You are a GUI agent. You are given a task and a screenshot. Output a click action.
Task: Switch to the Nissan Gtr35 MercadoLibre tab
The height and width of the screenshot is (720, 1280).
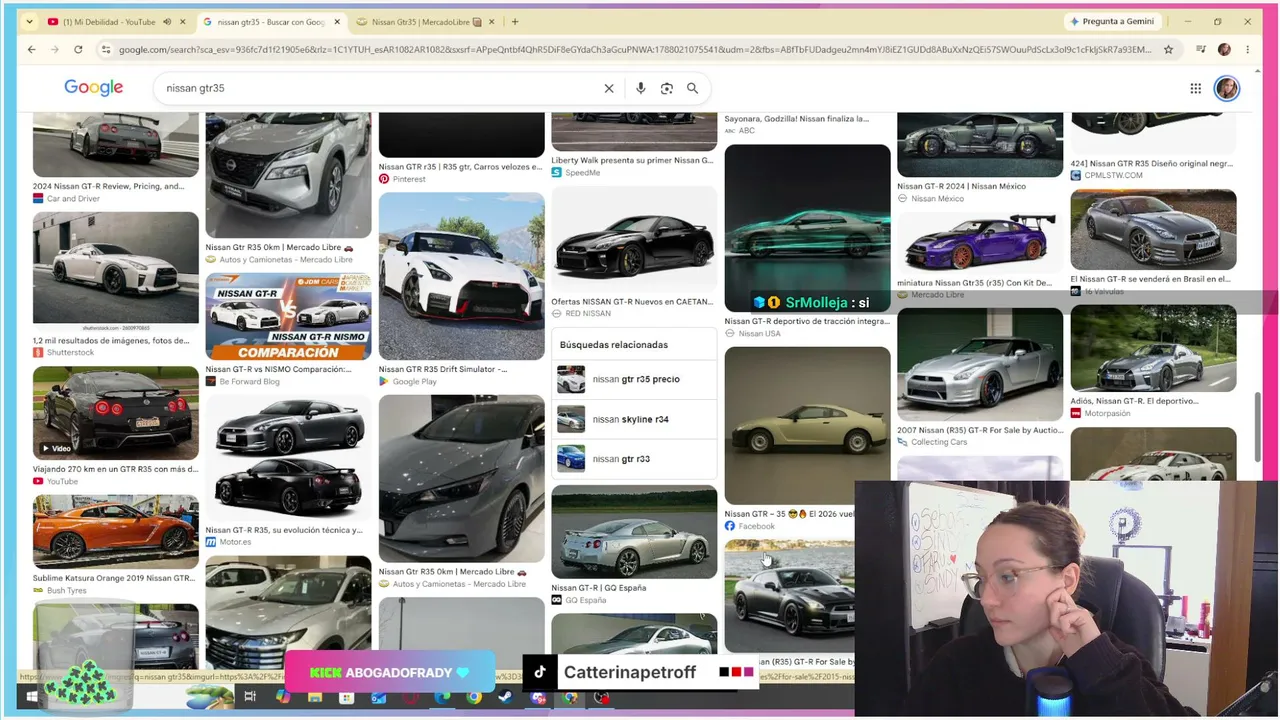(426, 22)
